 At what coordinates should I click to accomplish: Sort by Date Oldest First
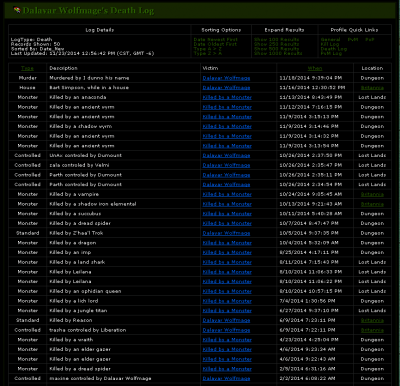pos(215,44)
